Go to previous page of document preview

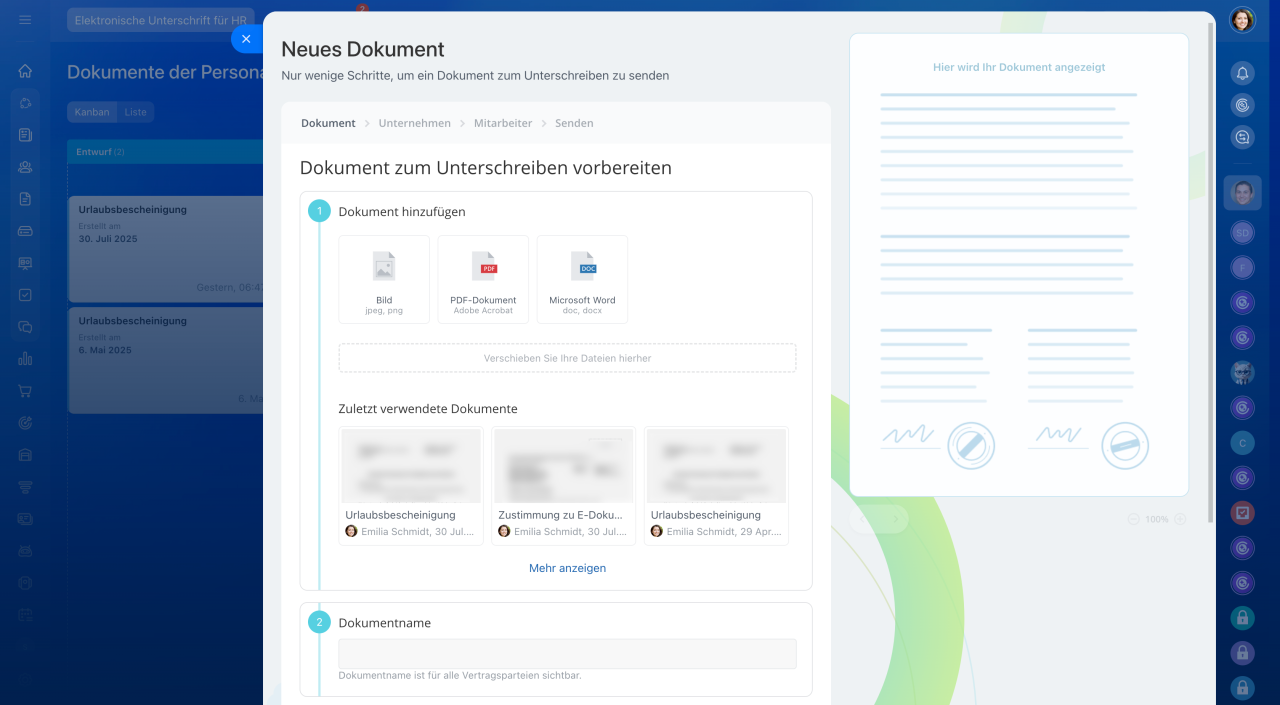coord(865,519)
